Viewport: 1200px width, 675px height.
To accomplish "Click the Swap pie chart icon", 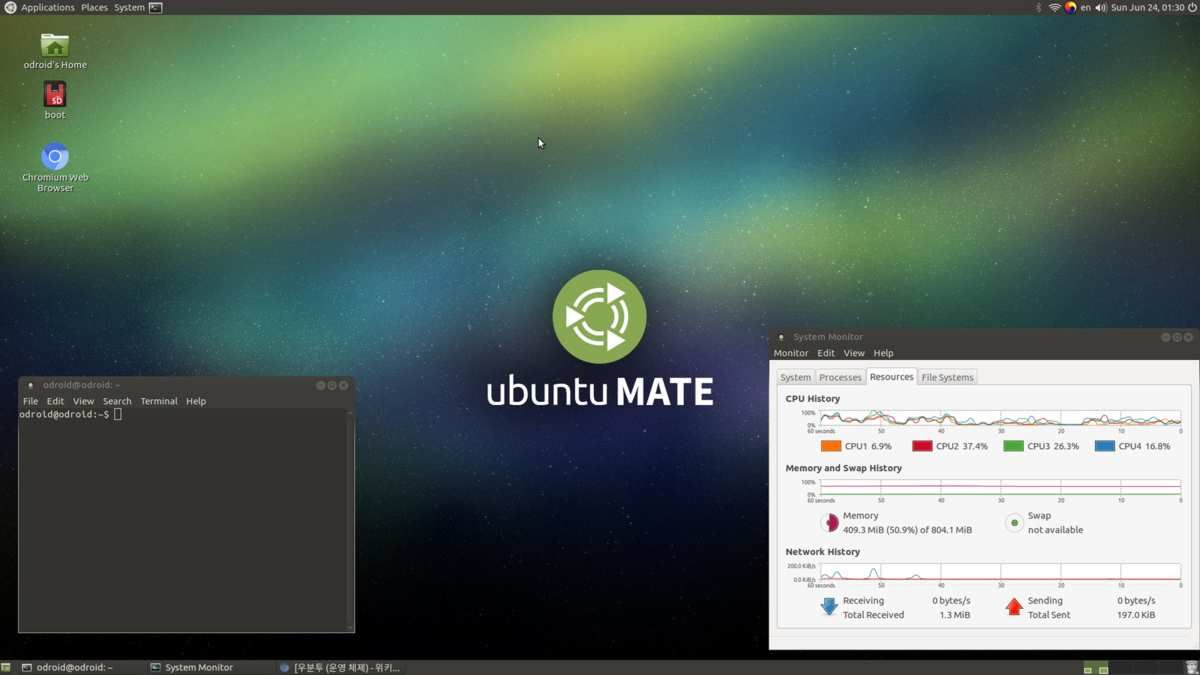I will coord(1014,522).
